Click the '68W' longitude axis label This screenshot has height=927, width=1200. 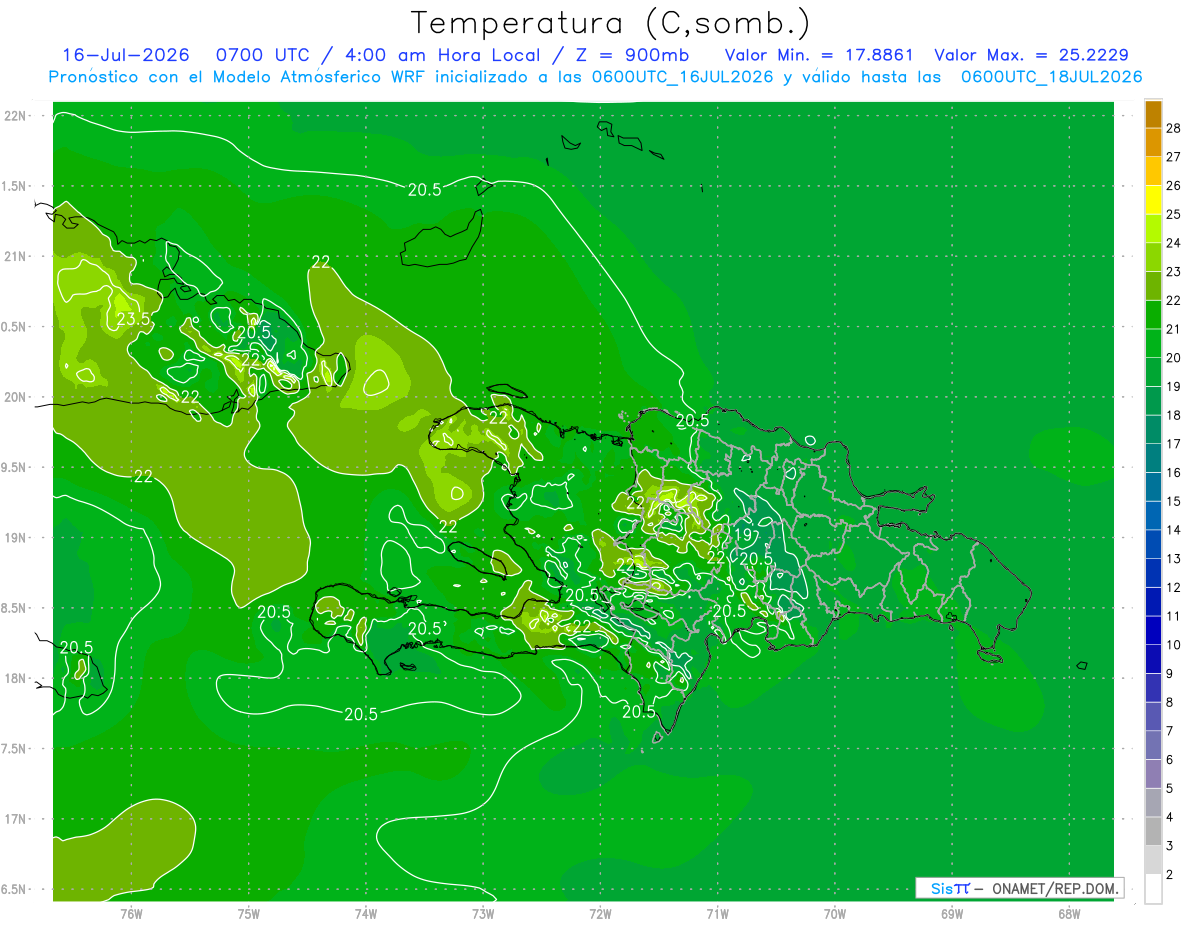1069,913
